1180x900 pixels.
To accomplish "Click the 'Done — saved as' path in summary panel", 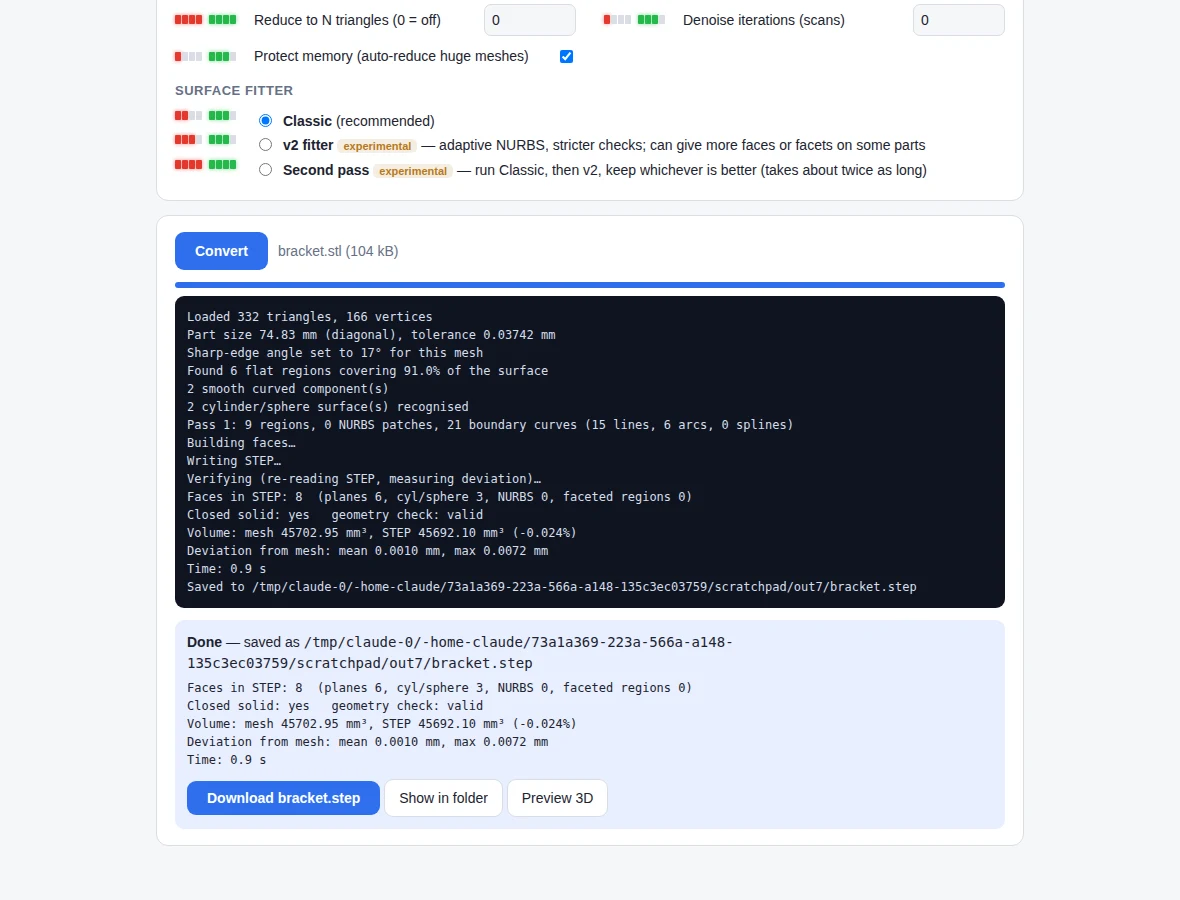I will [460, 652].
